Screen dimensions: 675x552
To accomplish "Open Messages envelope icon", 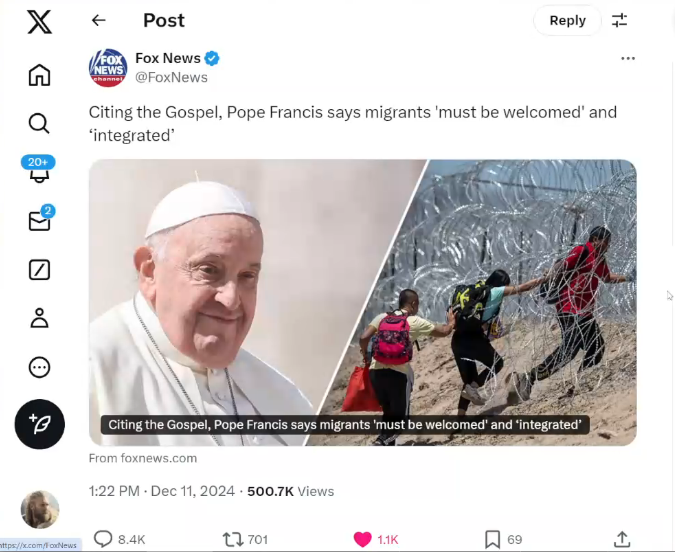I will point(40,219).
